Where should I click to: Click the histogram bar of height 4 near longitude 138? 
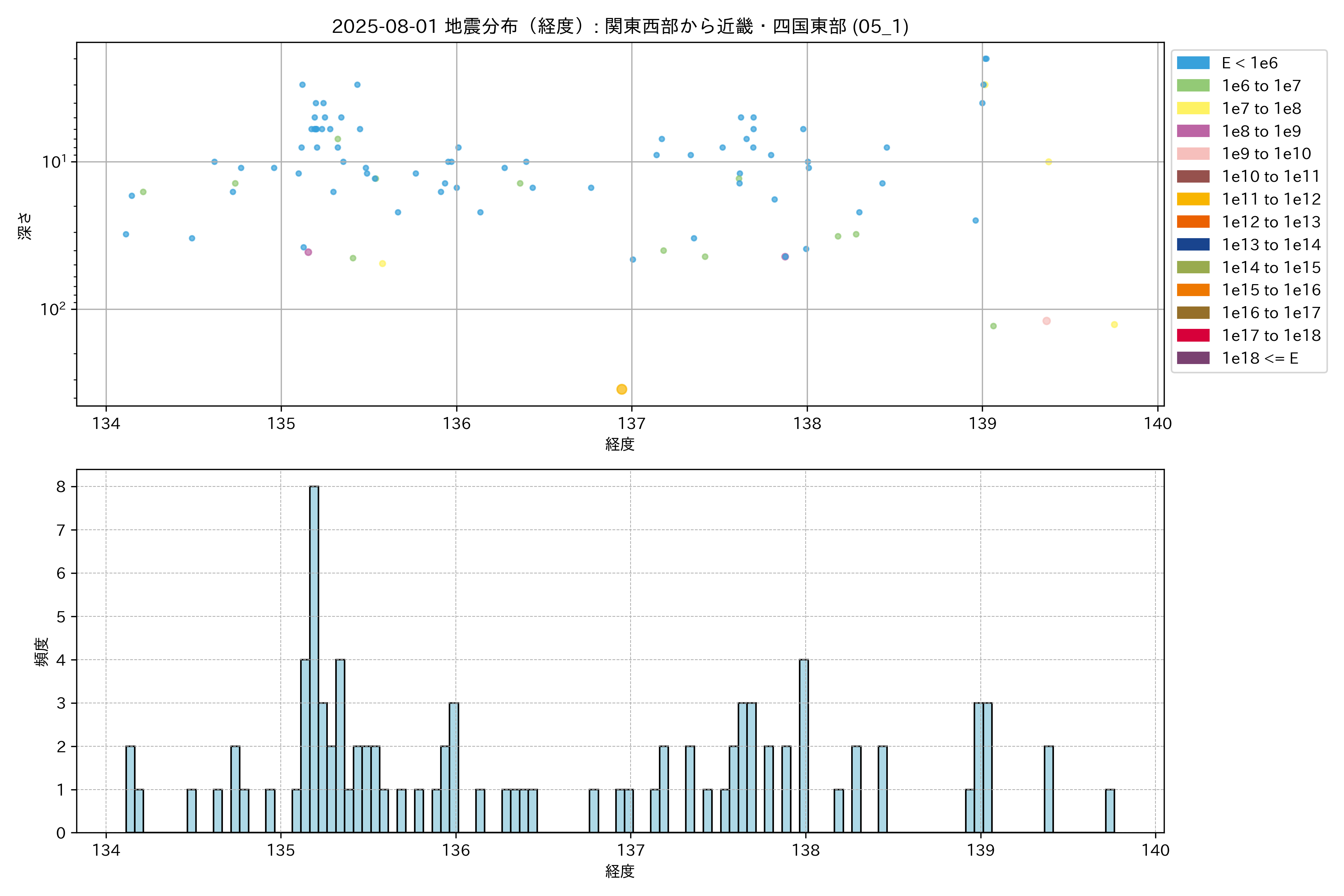(803, 746)
